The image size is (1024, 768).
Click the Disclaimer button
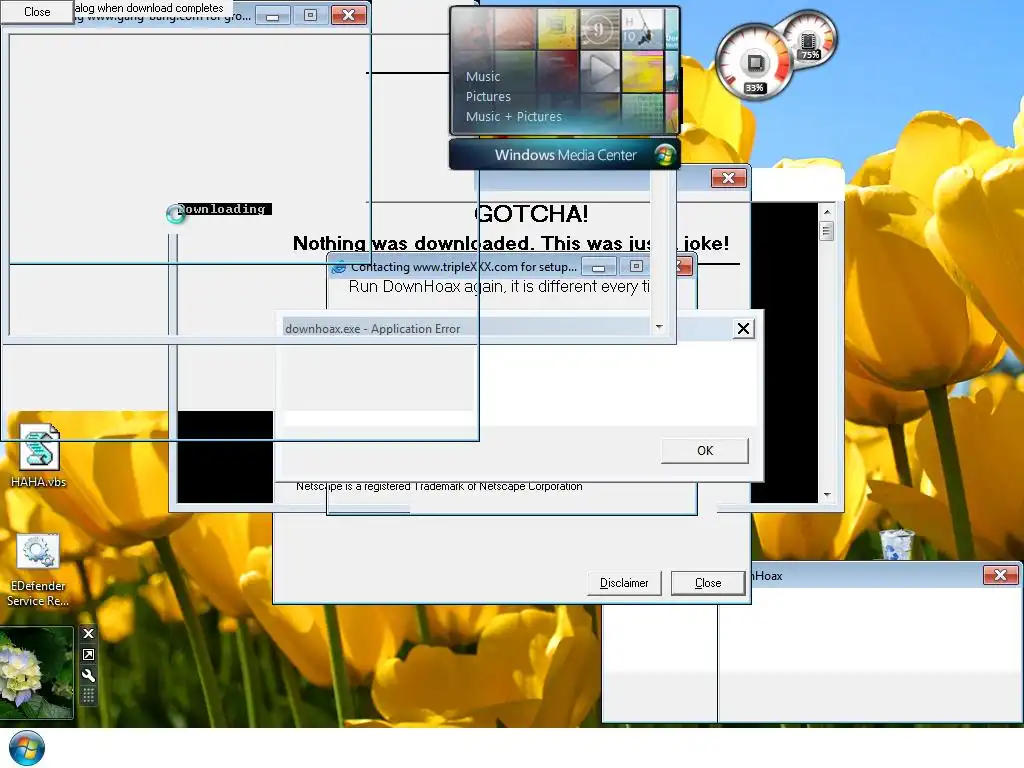point(624,583)
